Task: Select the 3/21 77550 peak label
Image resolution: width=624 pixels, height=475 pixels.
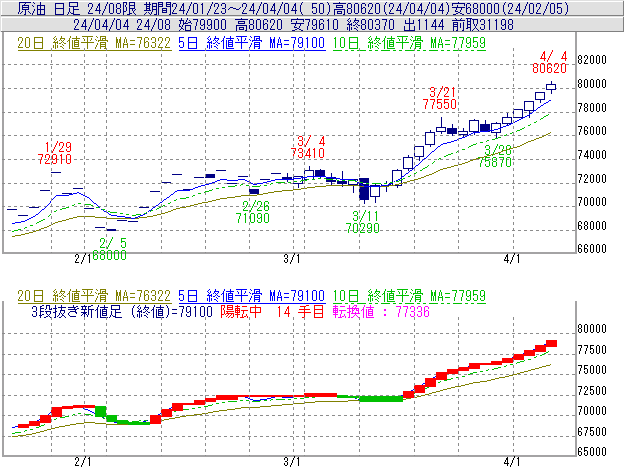Action: pos(440,98)
